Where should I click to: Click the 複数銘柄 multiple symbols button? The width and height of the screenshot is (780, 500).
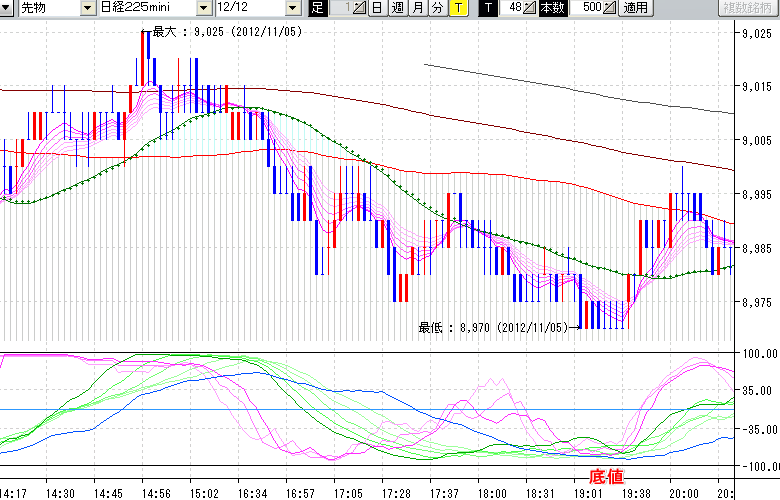tap(748, 8)
